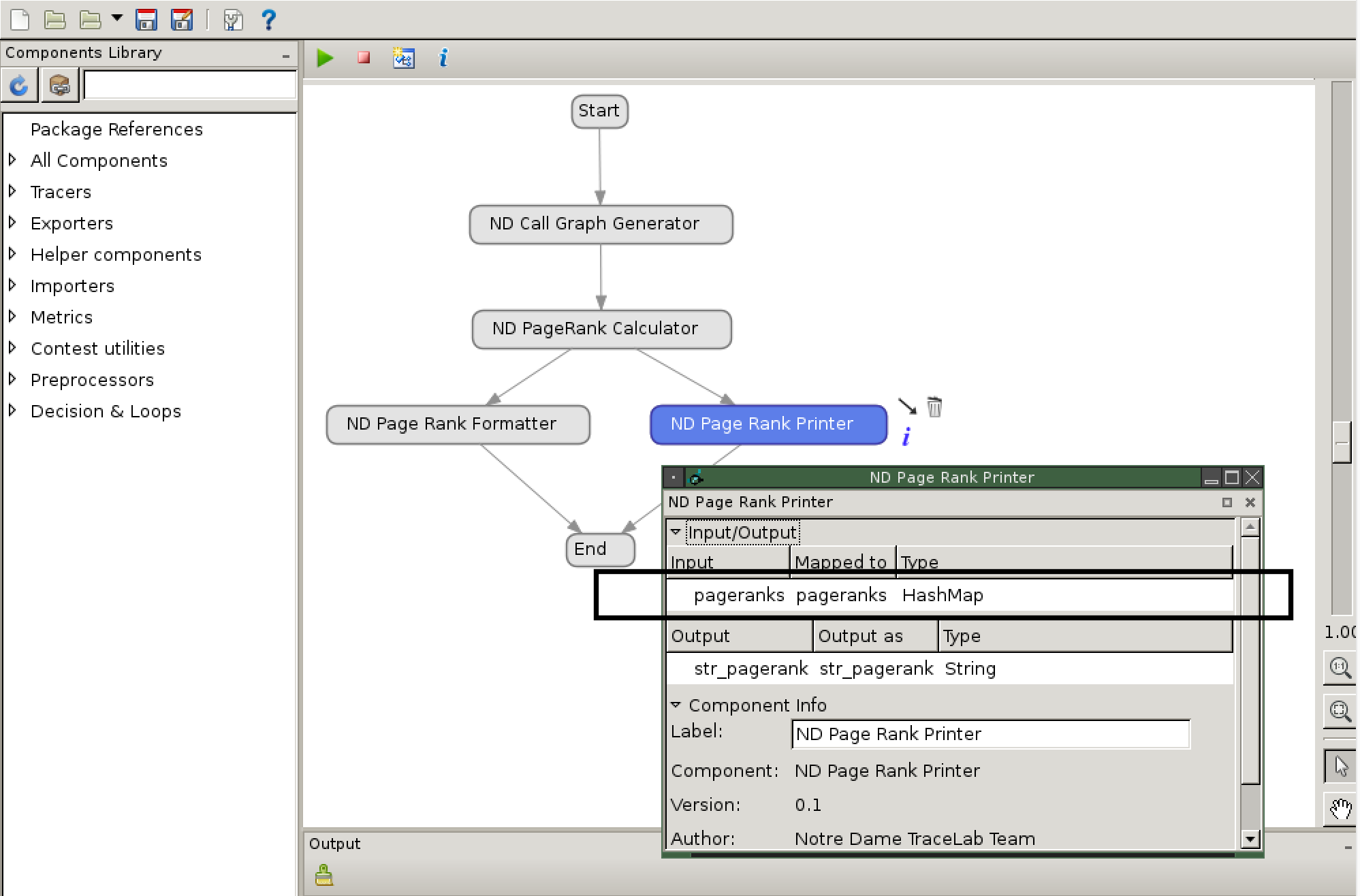This screenshot has width=1360, height=896.
Task: Click the 1:1 zoom reset icon
Action: (1340, 668)
